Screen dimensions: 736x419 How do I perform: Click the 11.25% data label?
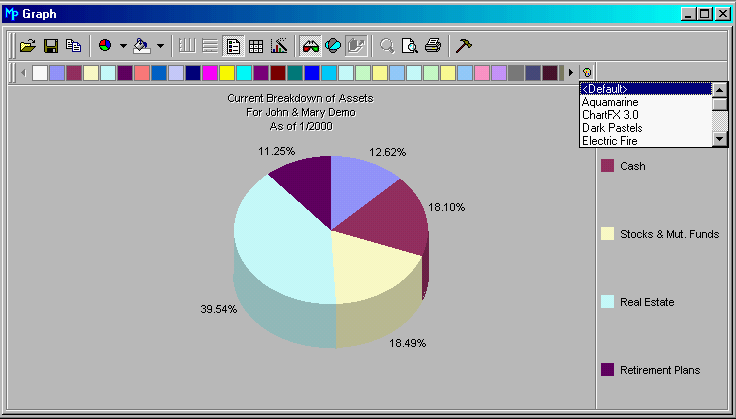276,151
